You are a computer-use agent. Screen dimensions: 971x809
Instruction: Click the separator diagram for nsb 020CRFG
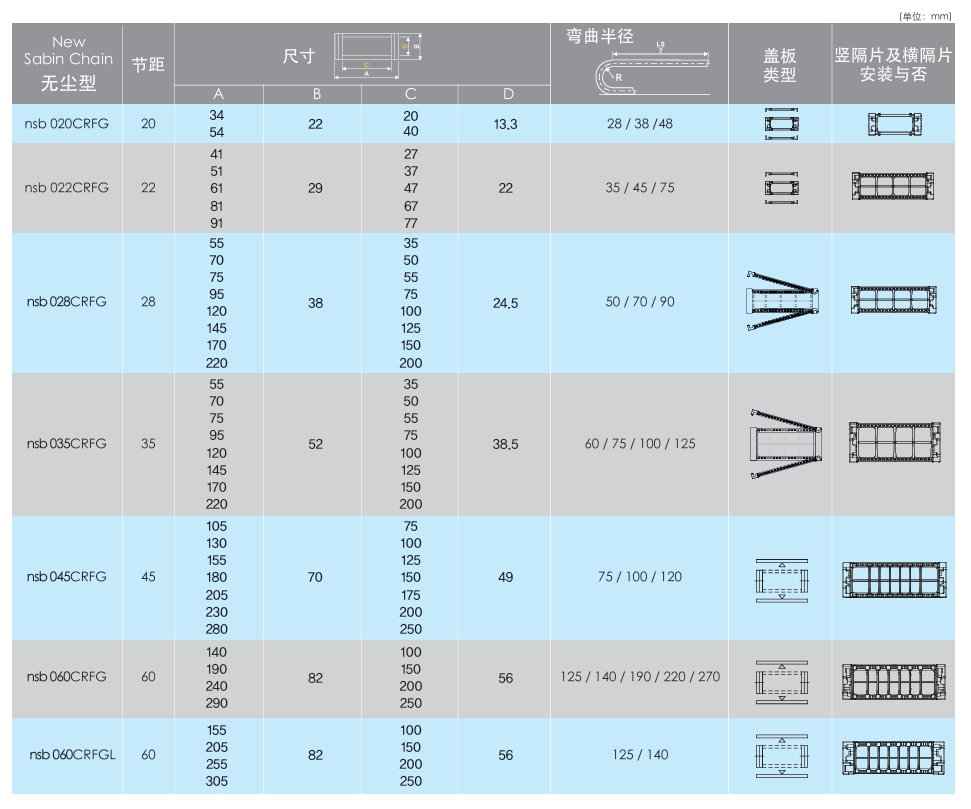tap(894, 124)
